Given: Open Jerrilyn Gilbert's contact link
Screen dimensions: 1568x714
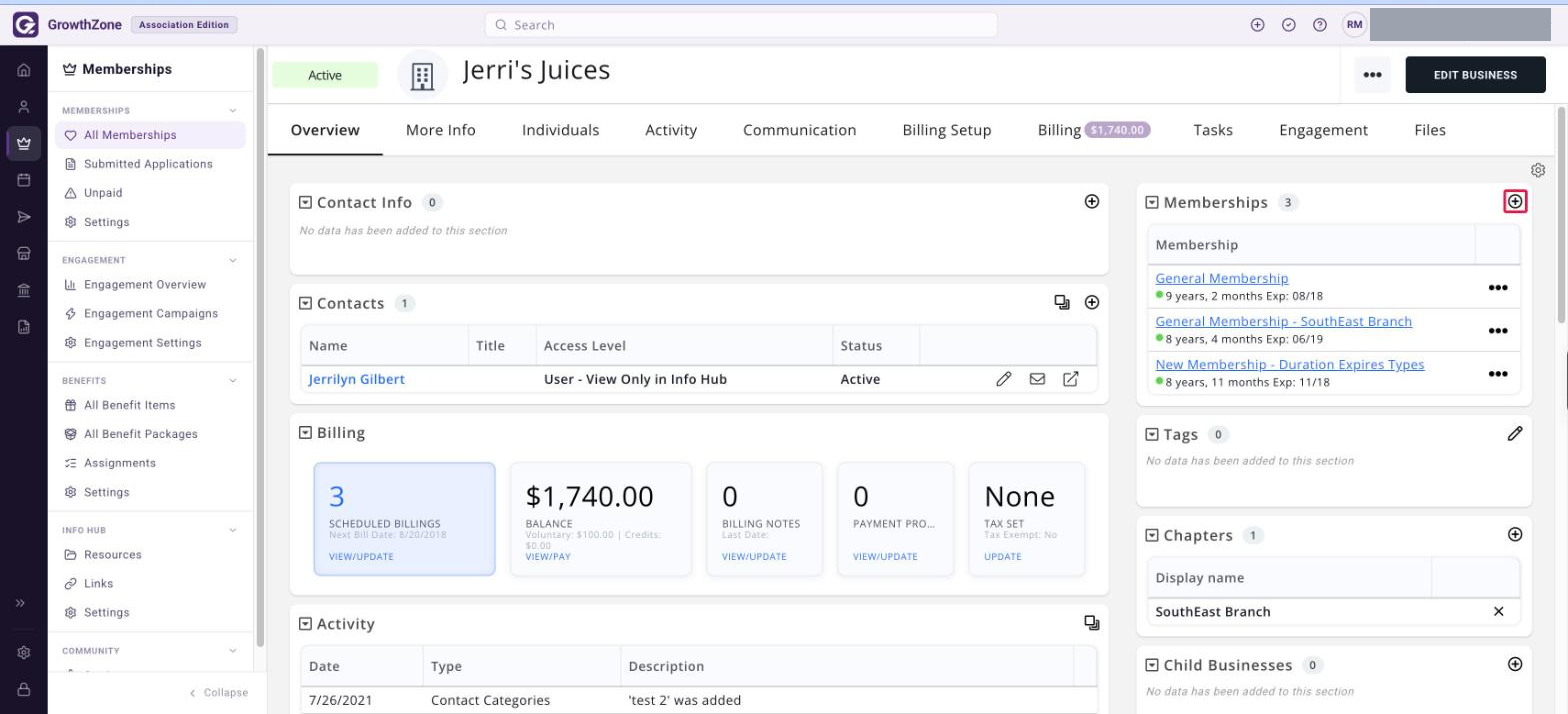Looking at the screenshot, I should click(357, 379).
